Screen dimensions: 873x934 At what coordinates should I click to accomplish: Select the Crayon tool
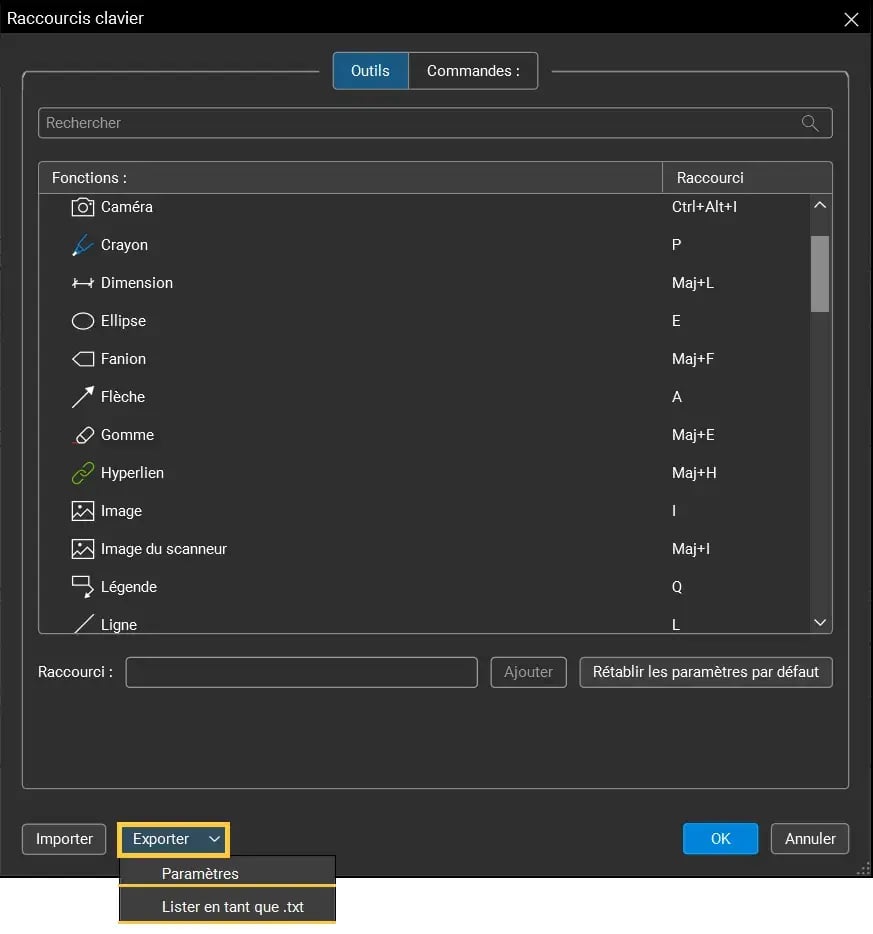(124, 245)
